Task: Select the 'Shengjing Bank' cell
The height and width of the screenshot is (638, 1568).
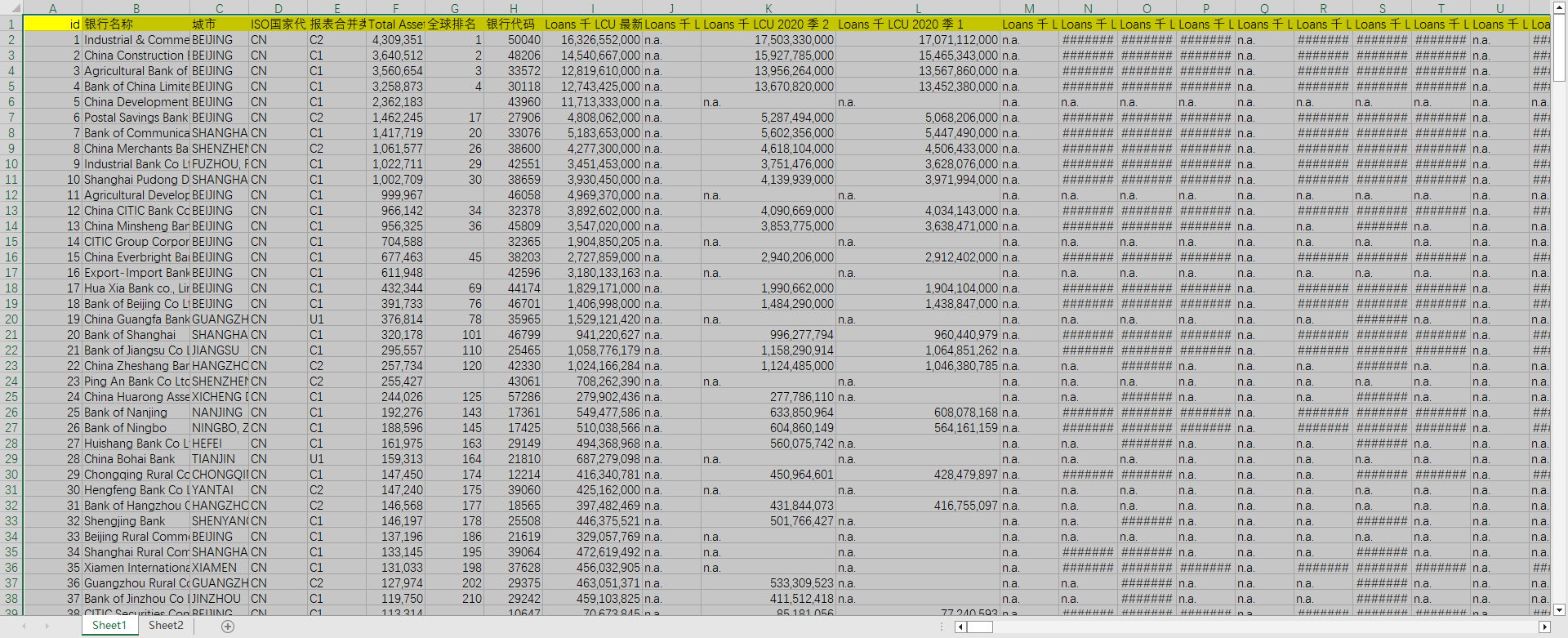Action: (x=136, y=520)
